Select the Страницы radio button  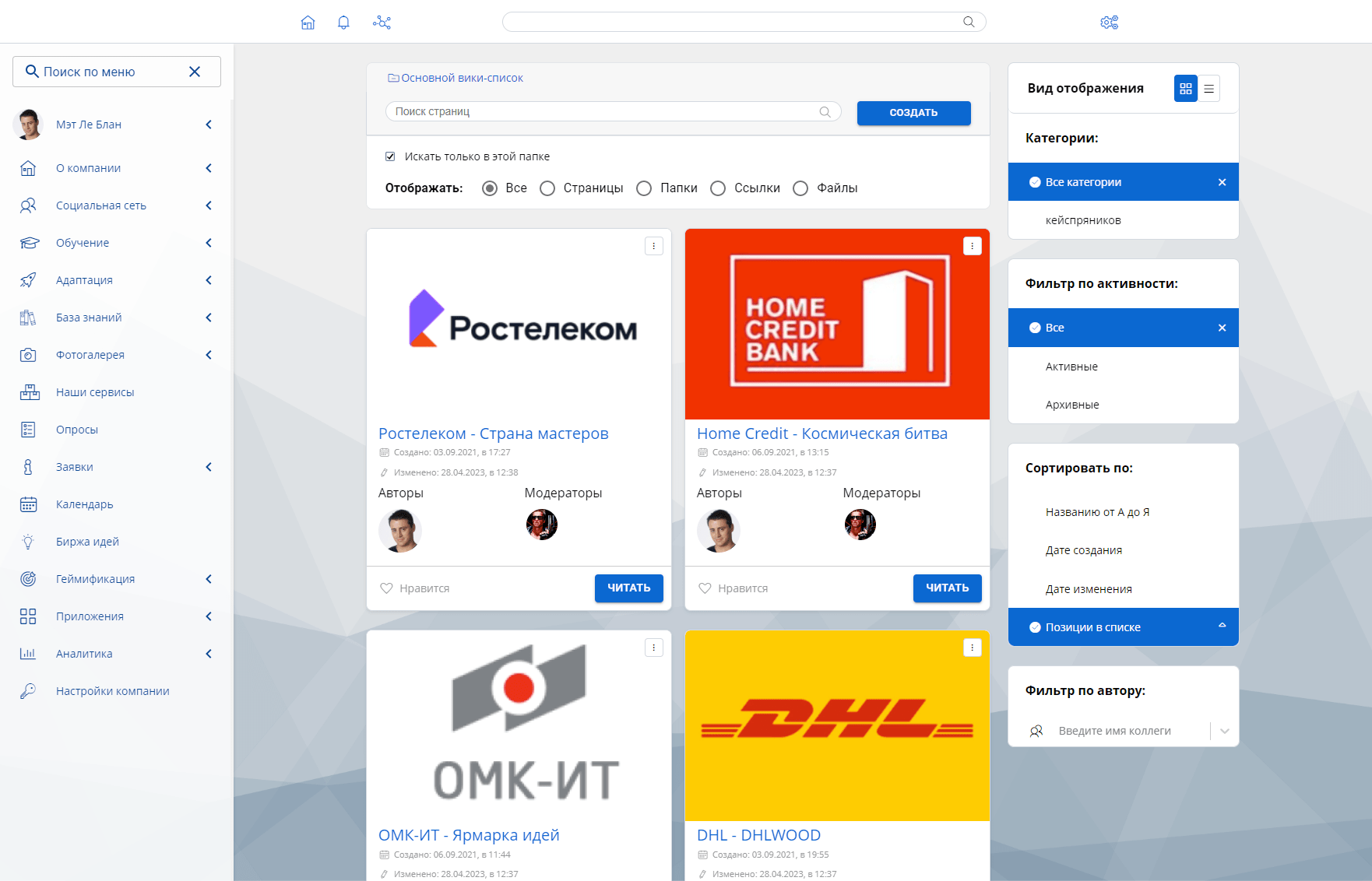pyautogui.click(x=547, y=188)
